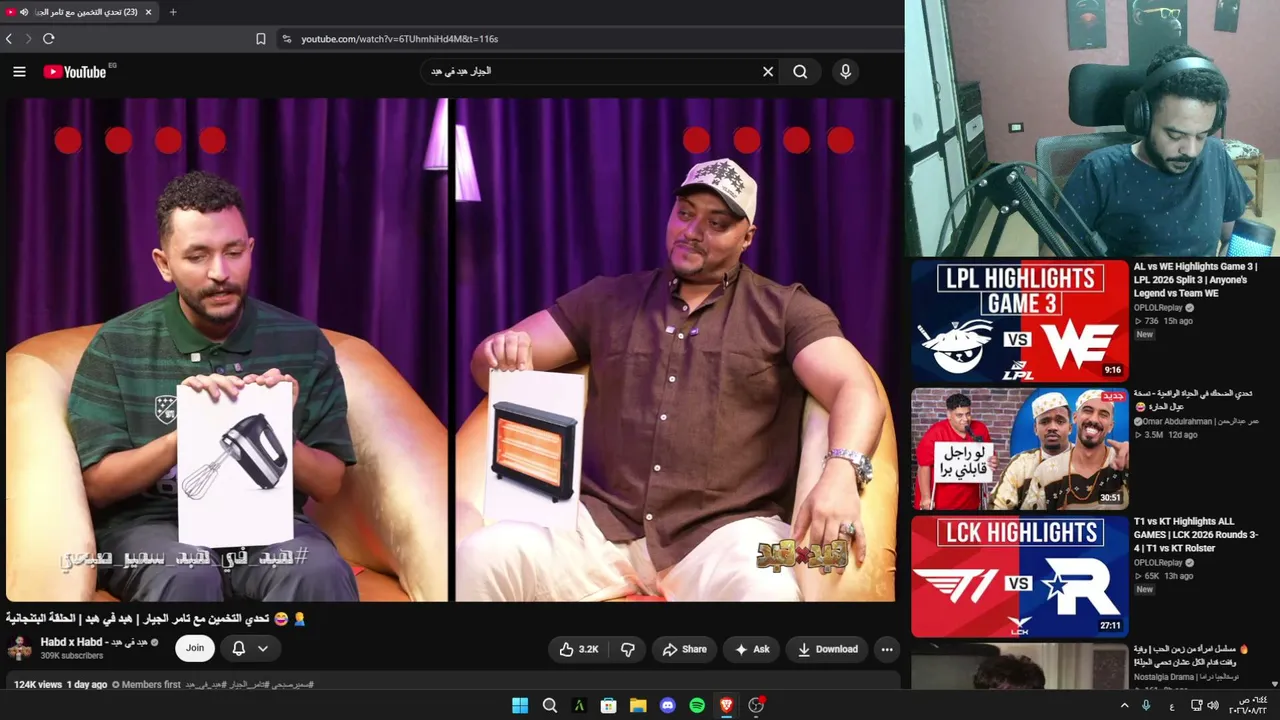Dislike the video
The image size is (1280, 720).
click(628, 649)
